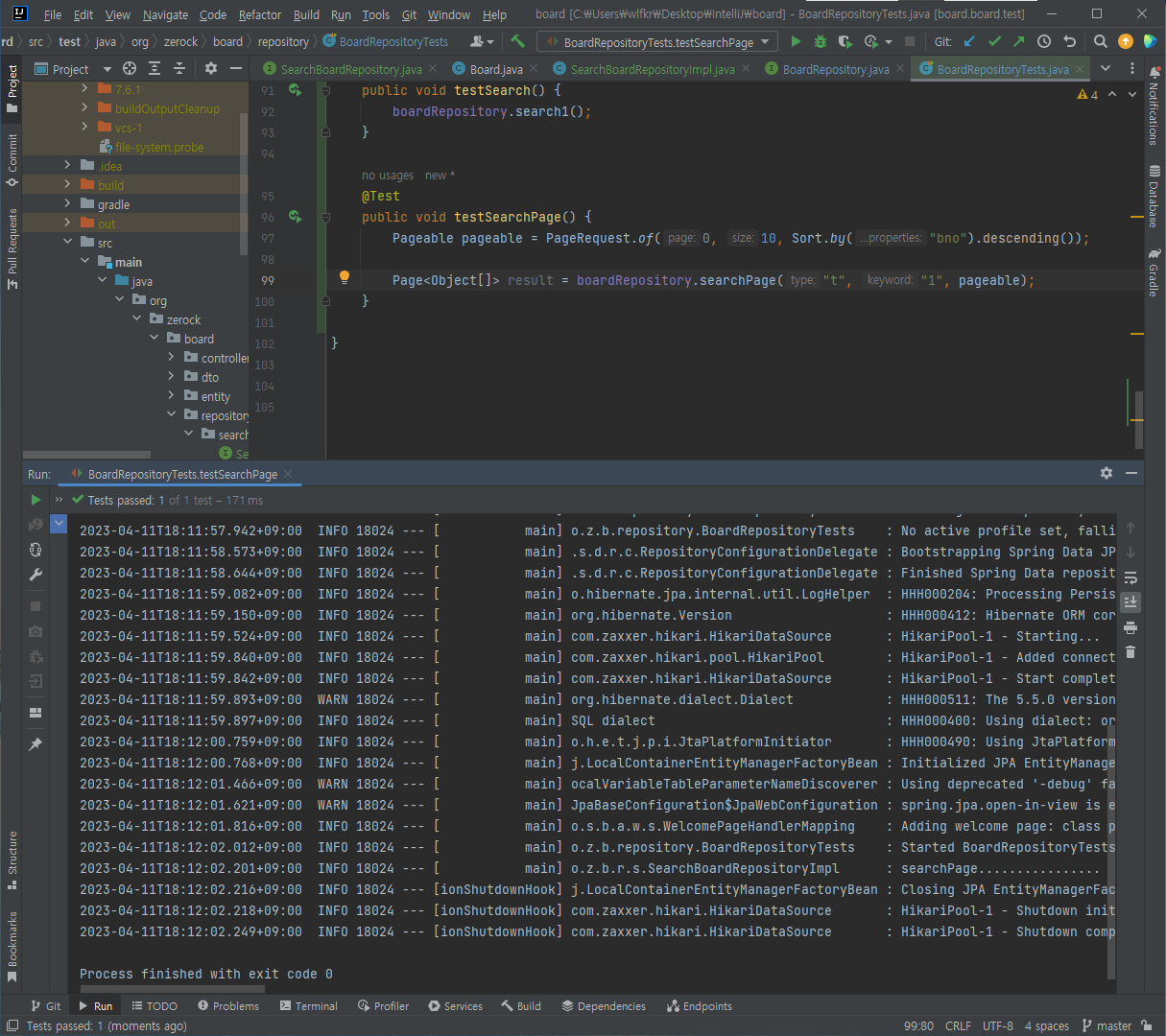Open wrench test runner settings in Run panel

click(36, 575)
